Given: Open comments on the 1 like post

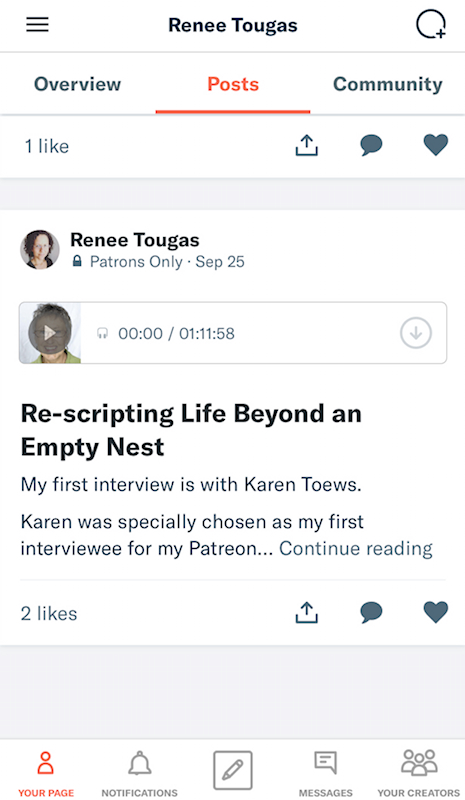Looking at the screenshot, I should [371, 145].
